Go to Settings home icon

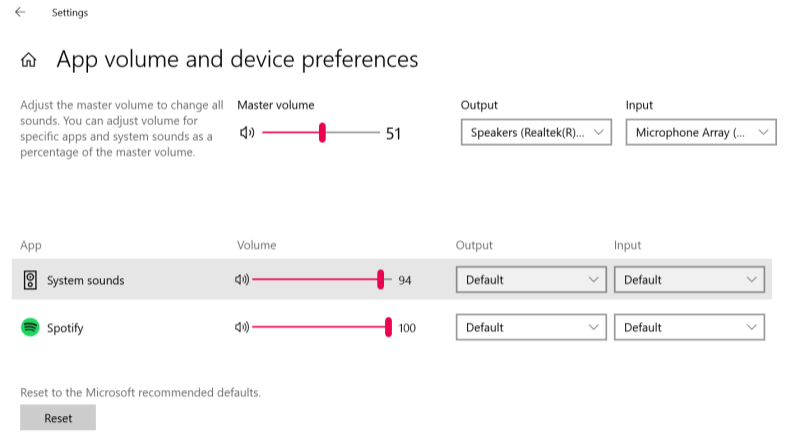pyautogui.click(x=29, y=60)
